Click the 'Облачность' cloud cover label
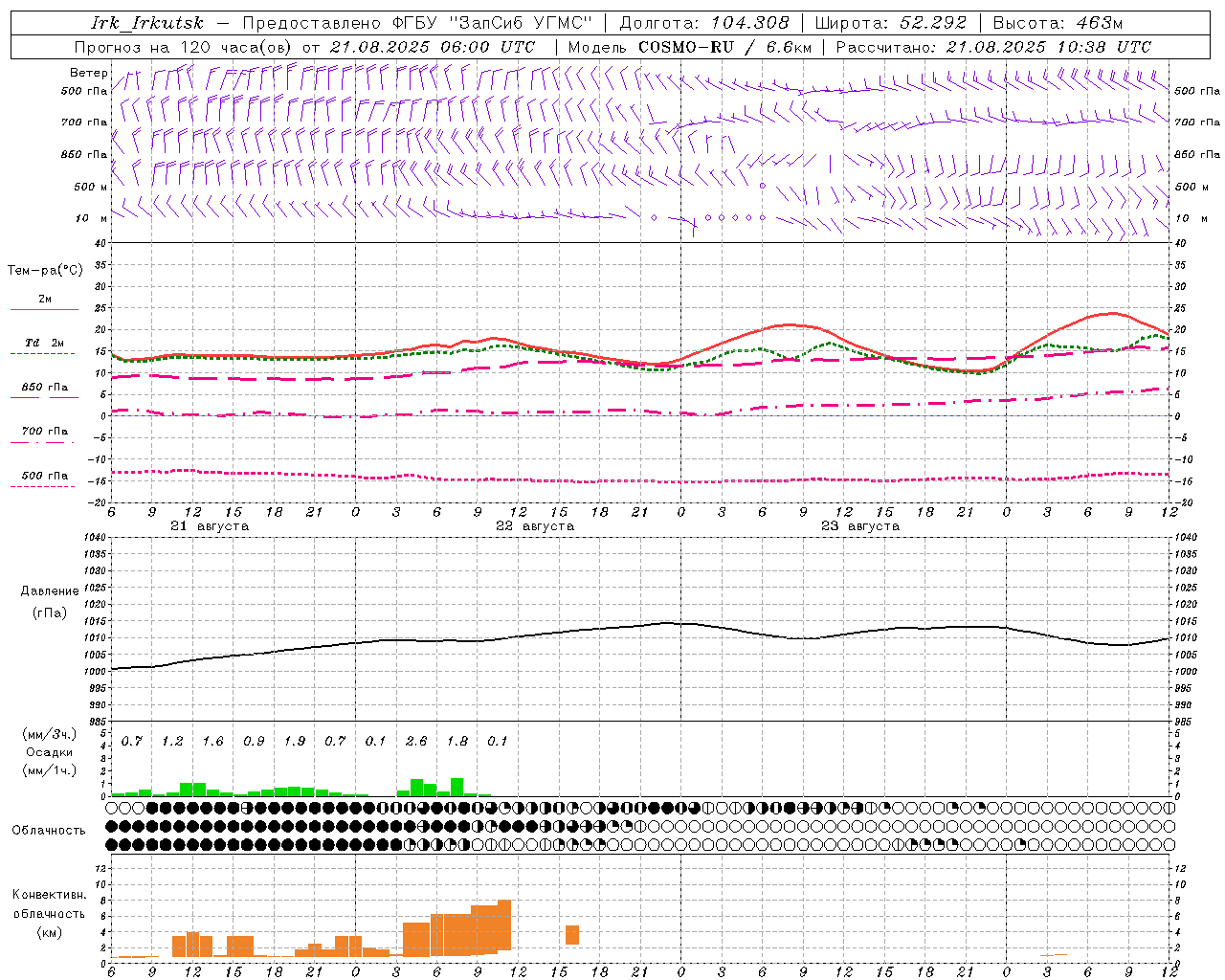The width and height of the screenshot is (1225, 980). [49, 831]
